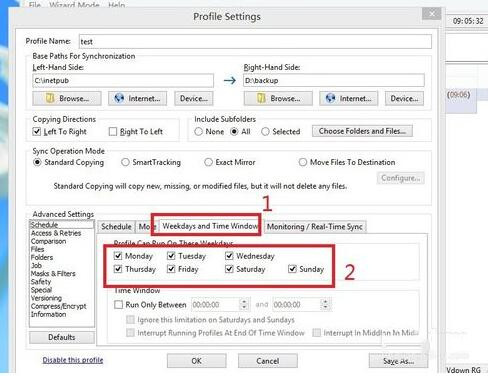Click the Profile Name field
The height and width of the screenshot is (376, 488).
255,42
